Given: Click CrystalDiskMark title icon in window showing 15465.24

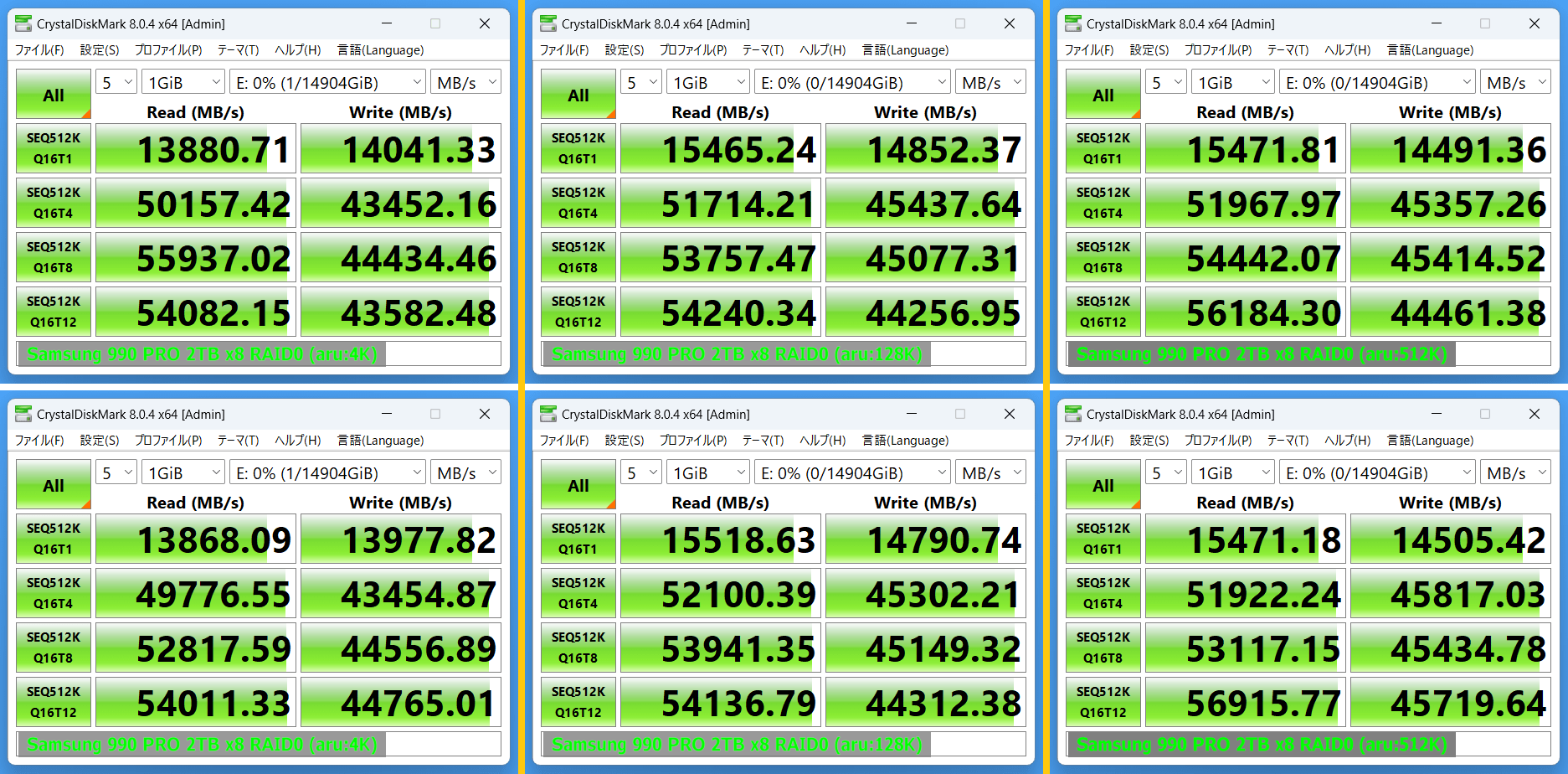Looking at the screenshot, I should pyautogui.click(x=548, y=23).
